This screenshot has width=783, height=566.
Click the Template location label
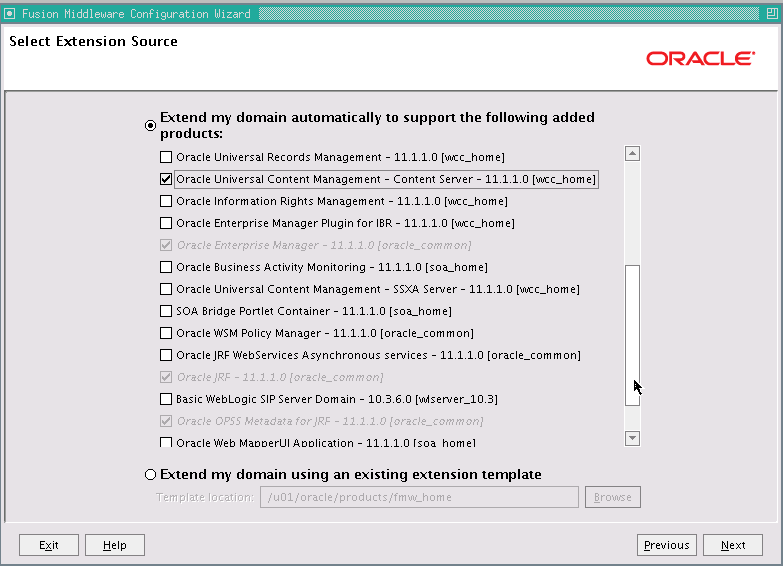pos(205,497)
